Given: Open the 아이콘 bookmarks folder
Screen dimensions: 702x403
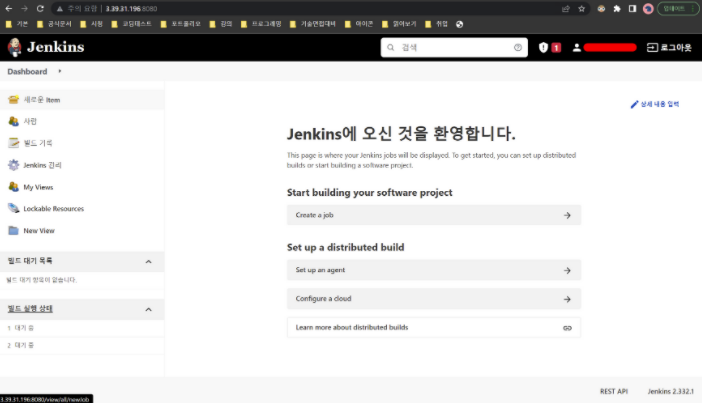Looking at the screenshot, I should tap(359, 24).
